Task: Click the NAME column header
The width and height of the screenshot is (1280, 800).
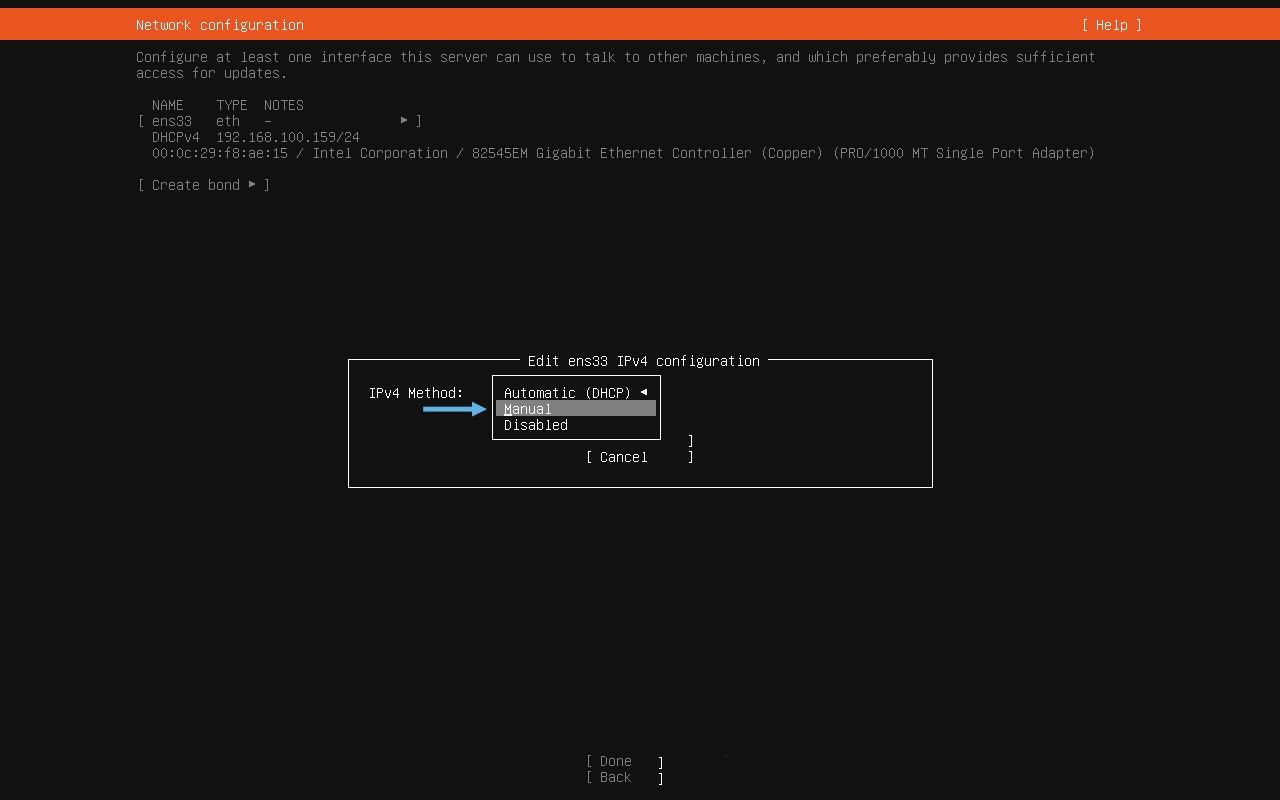Action: (167, 104)
